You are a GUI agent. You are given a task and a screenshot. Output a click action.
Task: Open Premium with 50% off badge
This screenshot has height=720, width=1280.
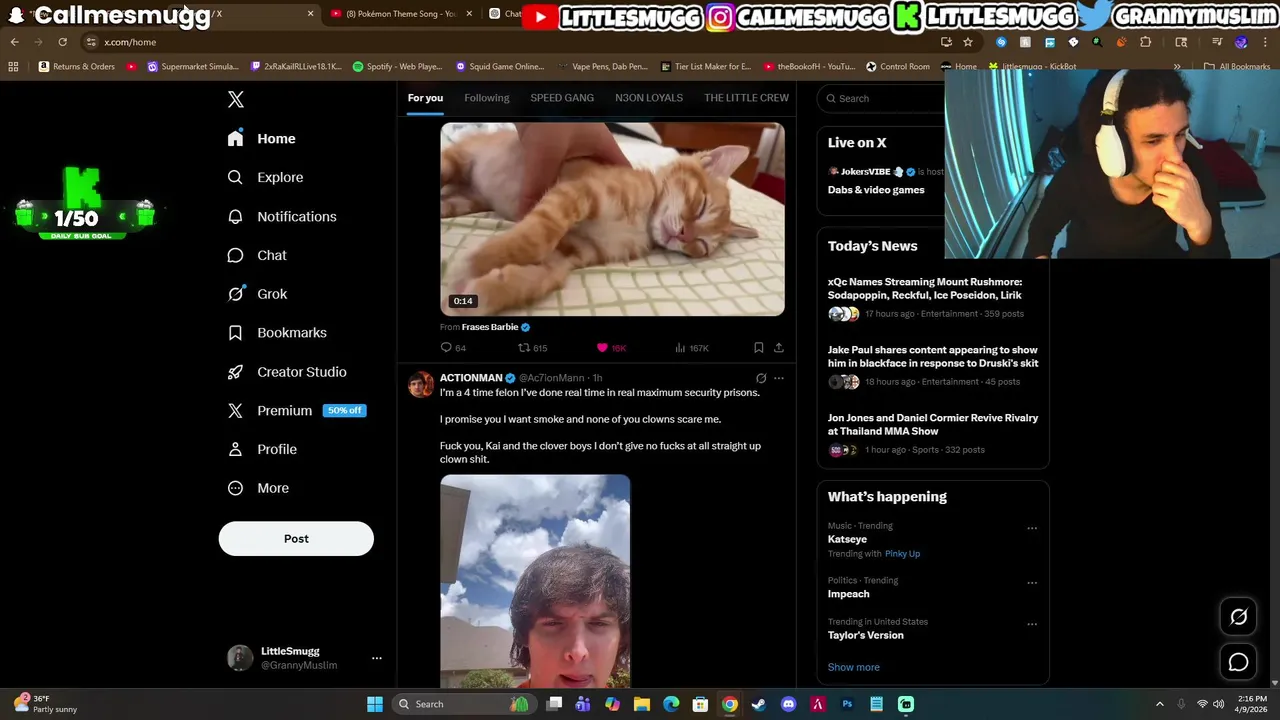[296, 411]
